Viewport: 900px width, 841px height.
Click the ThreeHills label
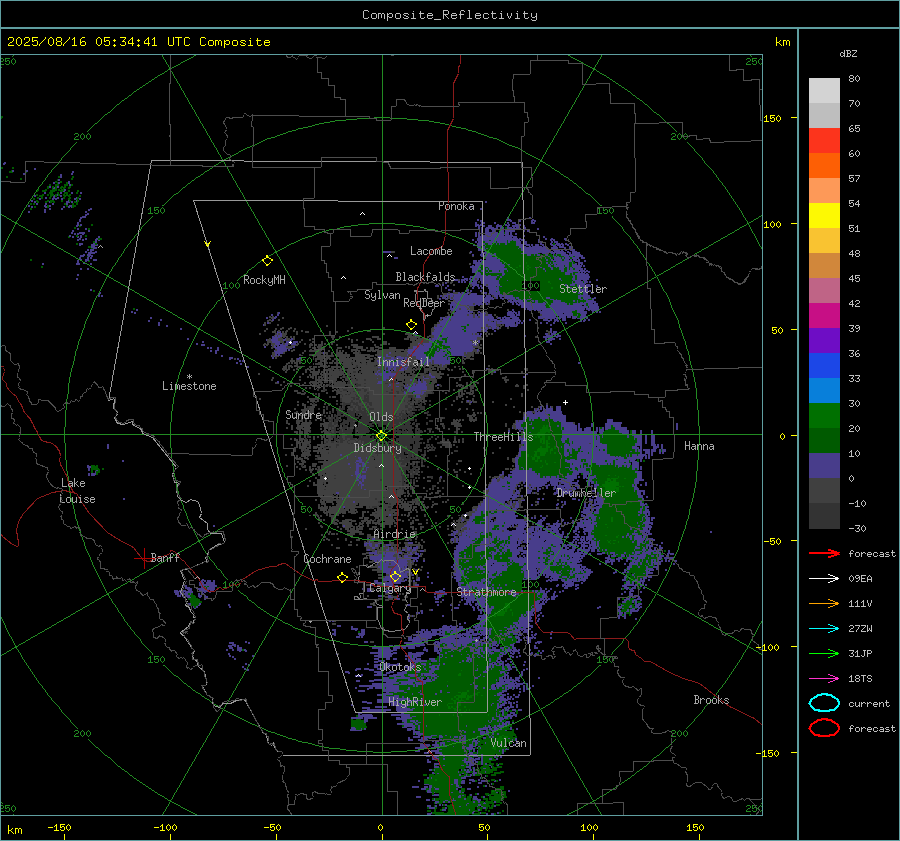(x=503, y=437)
